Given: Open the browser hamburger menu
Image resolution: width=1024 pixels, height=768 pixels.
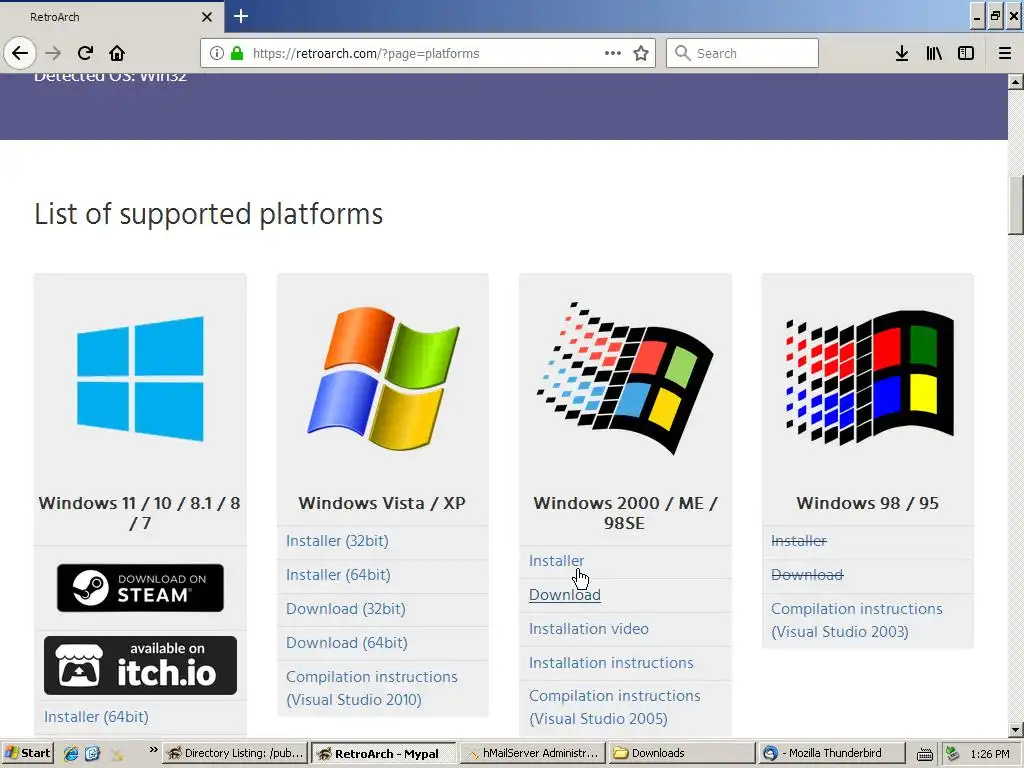Looking at the screenshot, I should point(1004,54).
